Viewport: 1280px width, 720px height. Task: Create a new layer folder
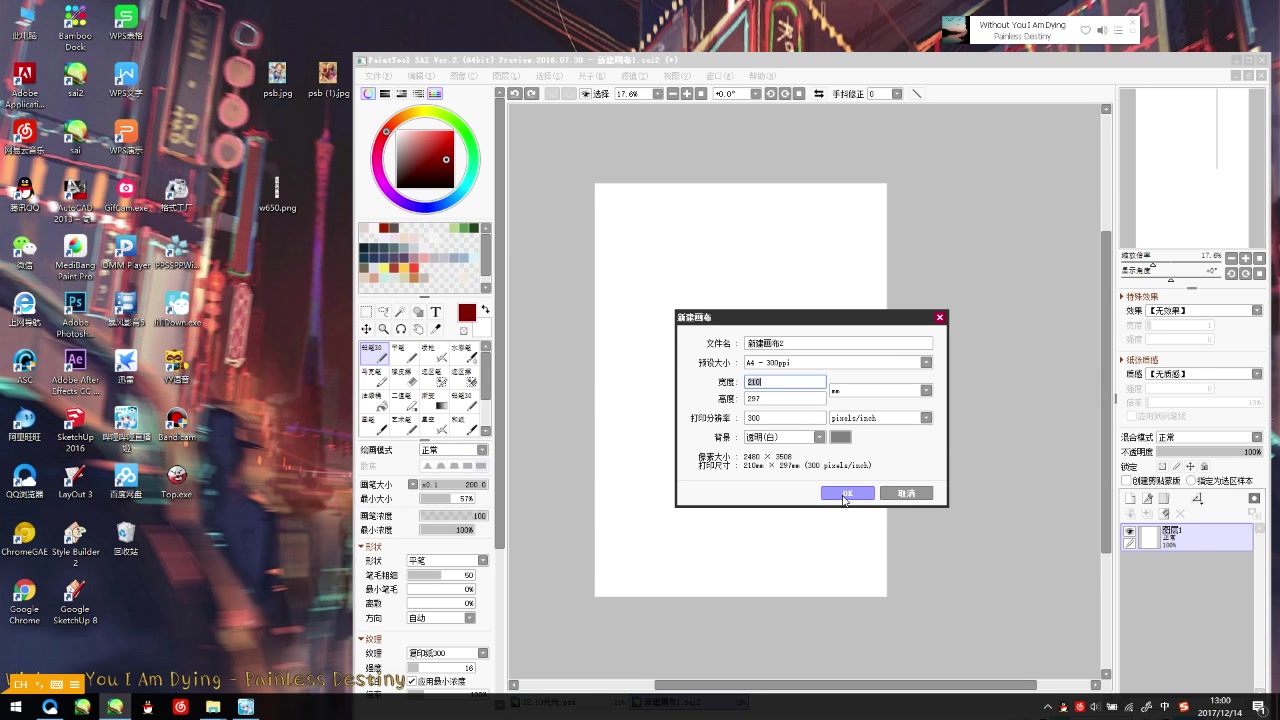tap(1165, 498)
